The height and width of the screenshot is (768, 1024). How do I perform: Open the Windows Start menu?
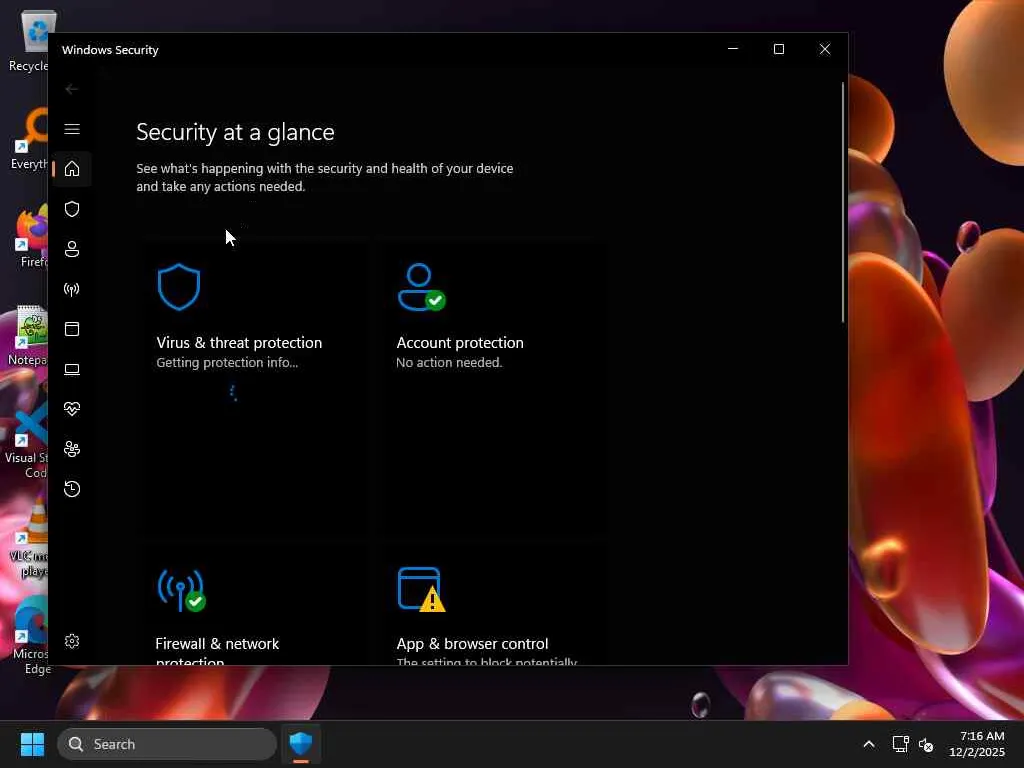tap(32, 744)
